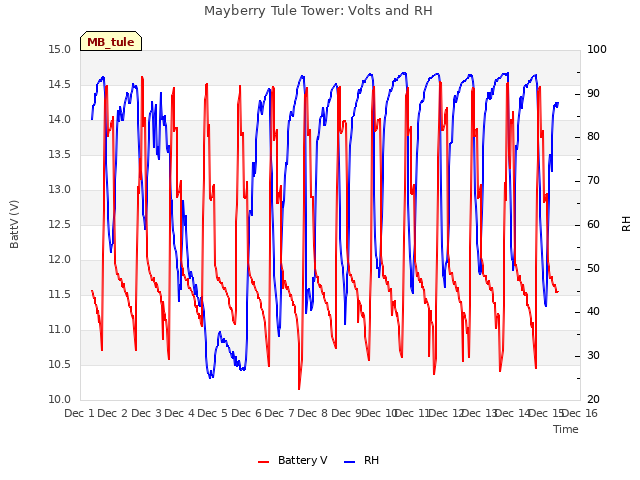The image size is (640, 480).
Task: Click the 'Battery V' legend label
Action: (x=302, y=460)
